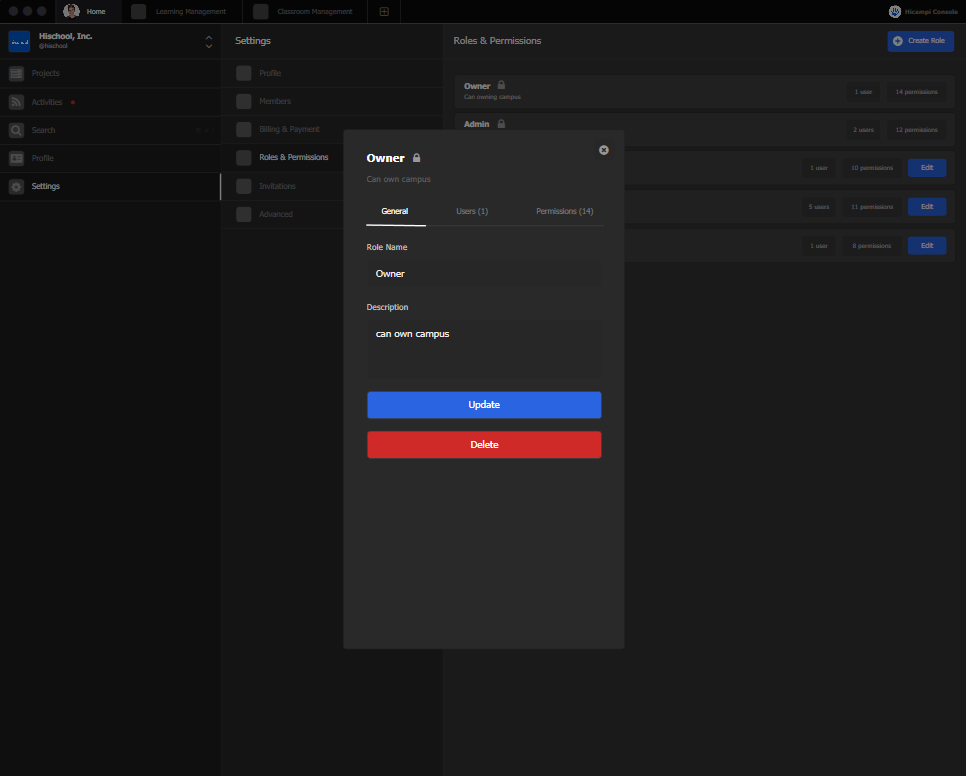Click the Hischool organization logo
Viewport: 966px width, 776px height.
19,41
